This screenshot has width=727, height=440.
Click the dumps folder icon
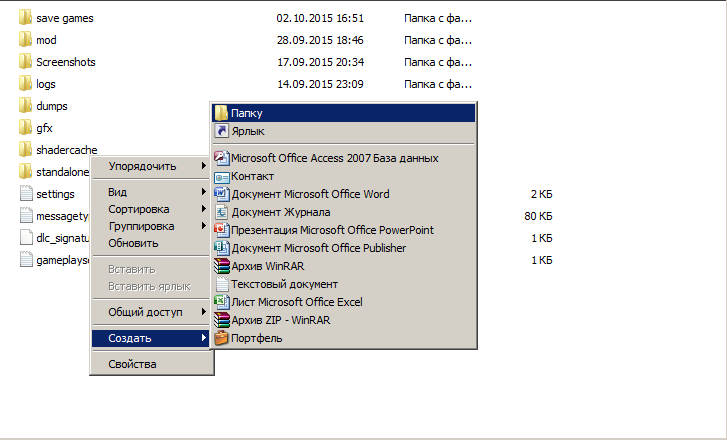pos(26,106)
